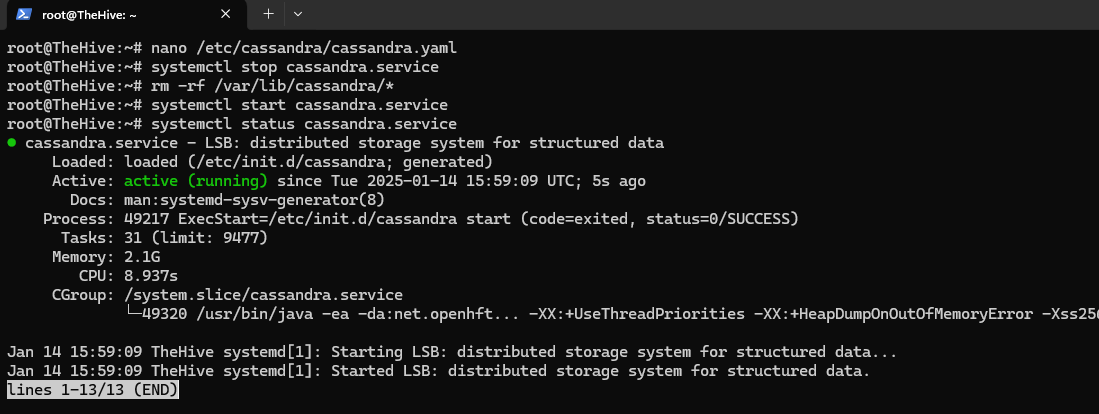Click the "lines 1-13/13 (END)" pager indicator
1099x414 pixels.
click(x=93, y=390)
